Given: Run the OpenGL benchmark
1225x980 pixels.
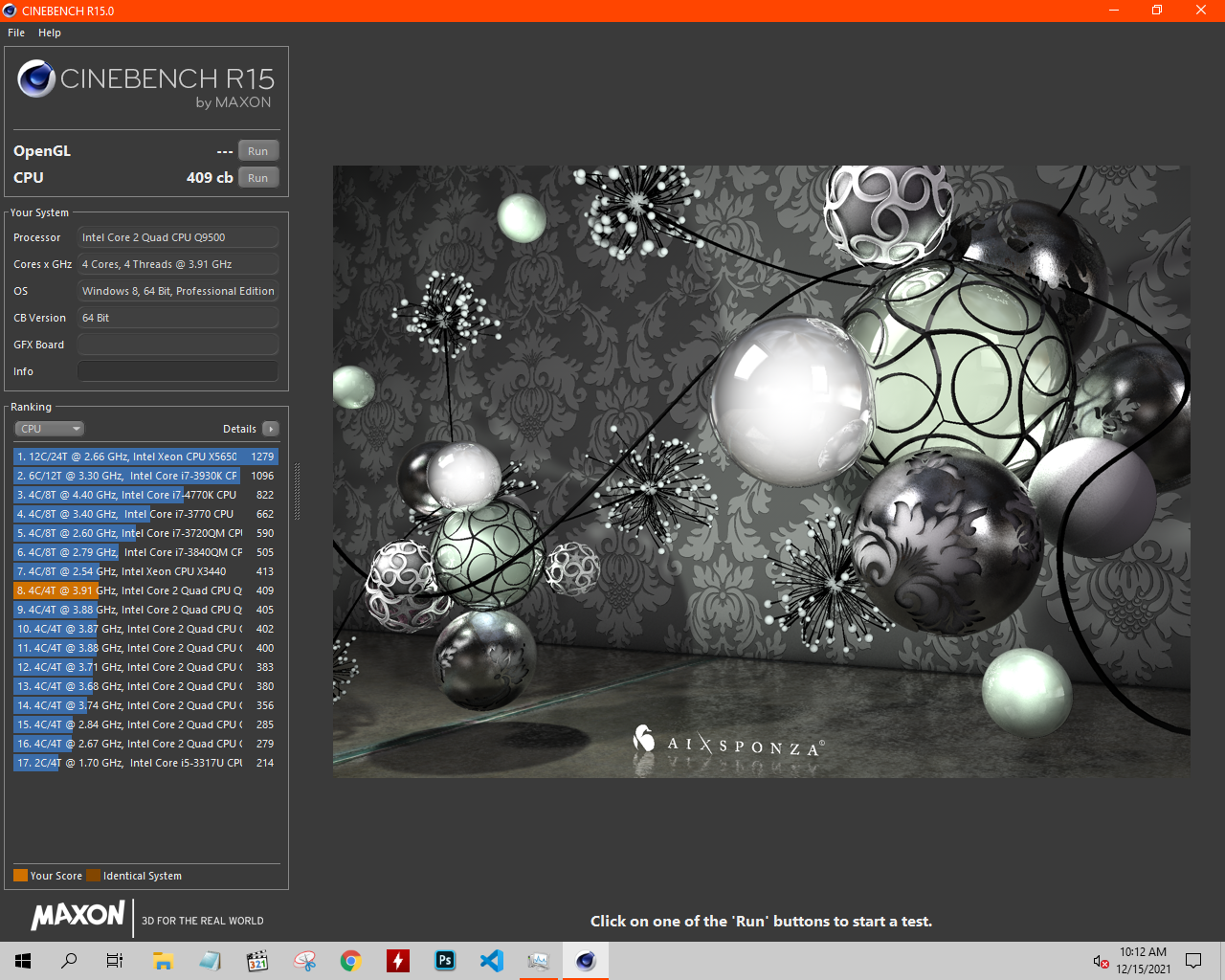Looking at the screenshot, I should [258, 151].
